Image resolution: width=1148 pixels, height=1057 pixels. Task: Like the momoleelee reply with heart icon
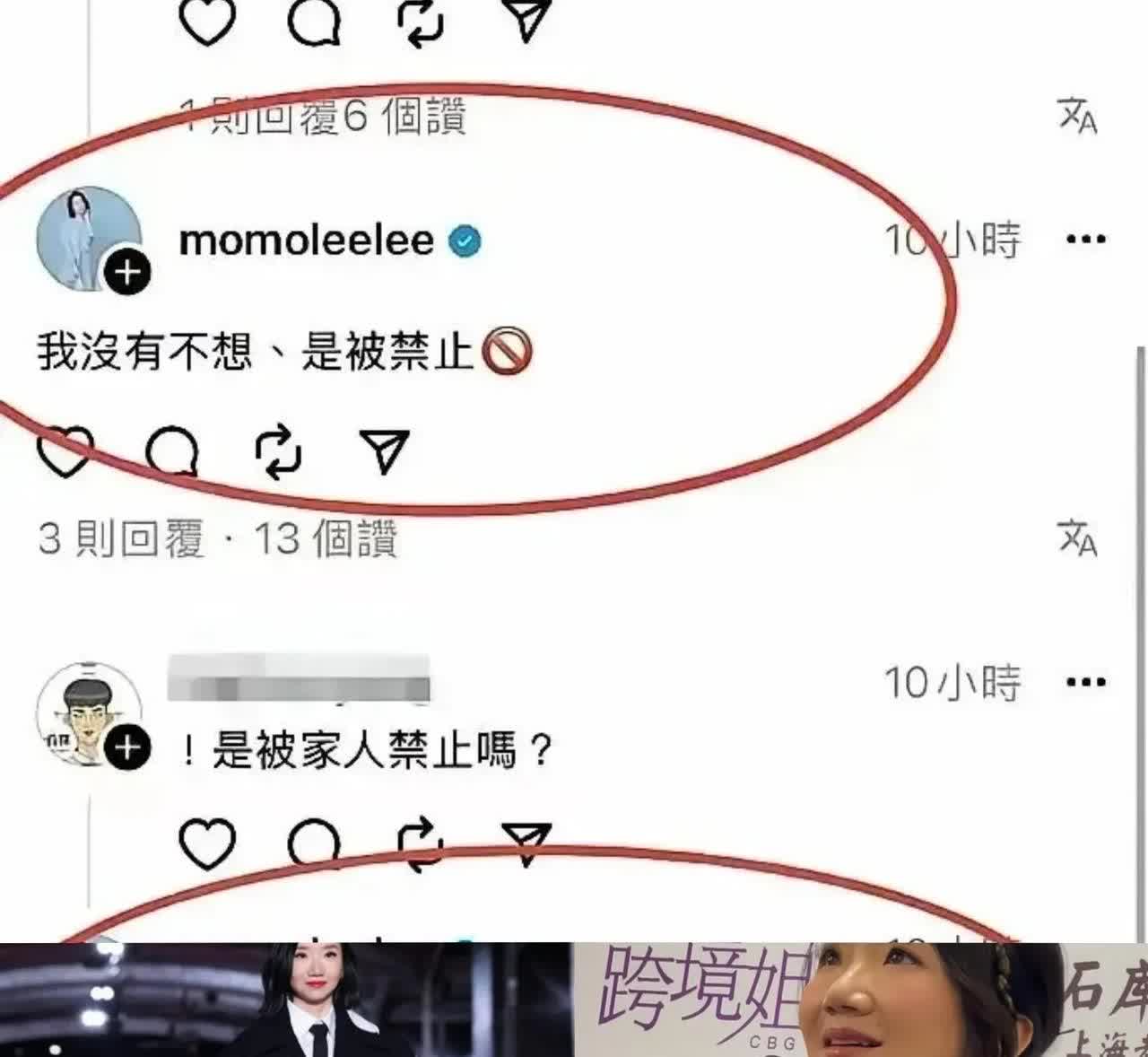click(x=65, y=450)
